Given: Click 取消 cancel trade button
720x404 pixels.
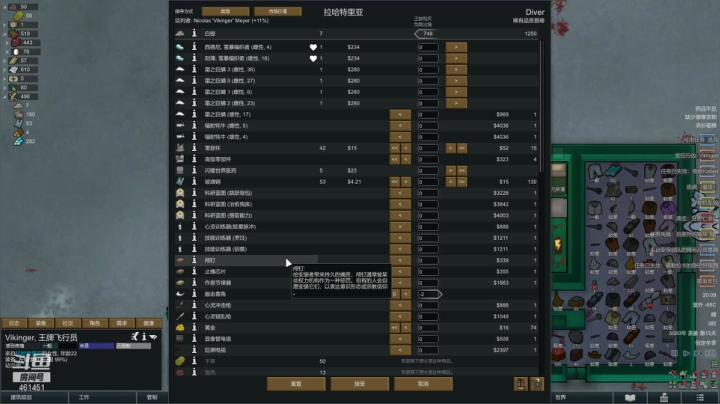Looking at the screenshot, I should (423, 384).
